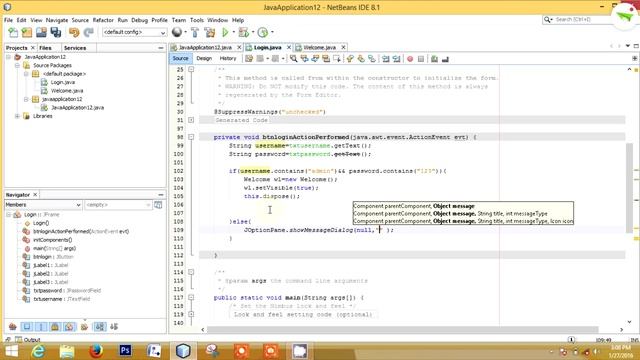Toggle sort by source in Navigator
This screenshot has width=640, height=360.
pos(114,327)
